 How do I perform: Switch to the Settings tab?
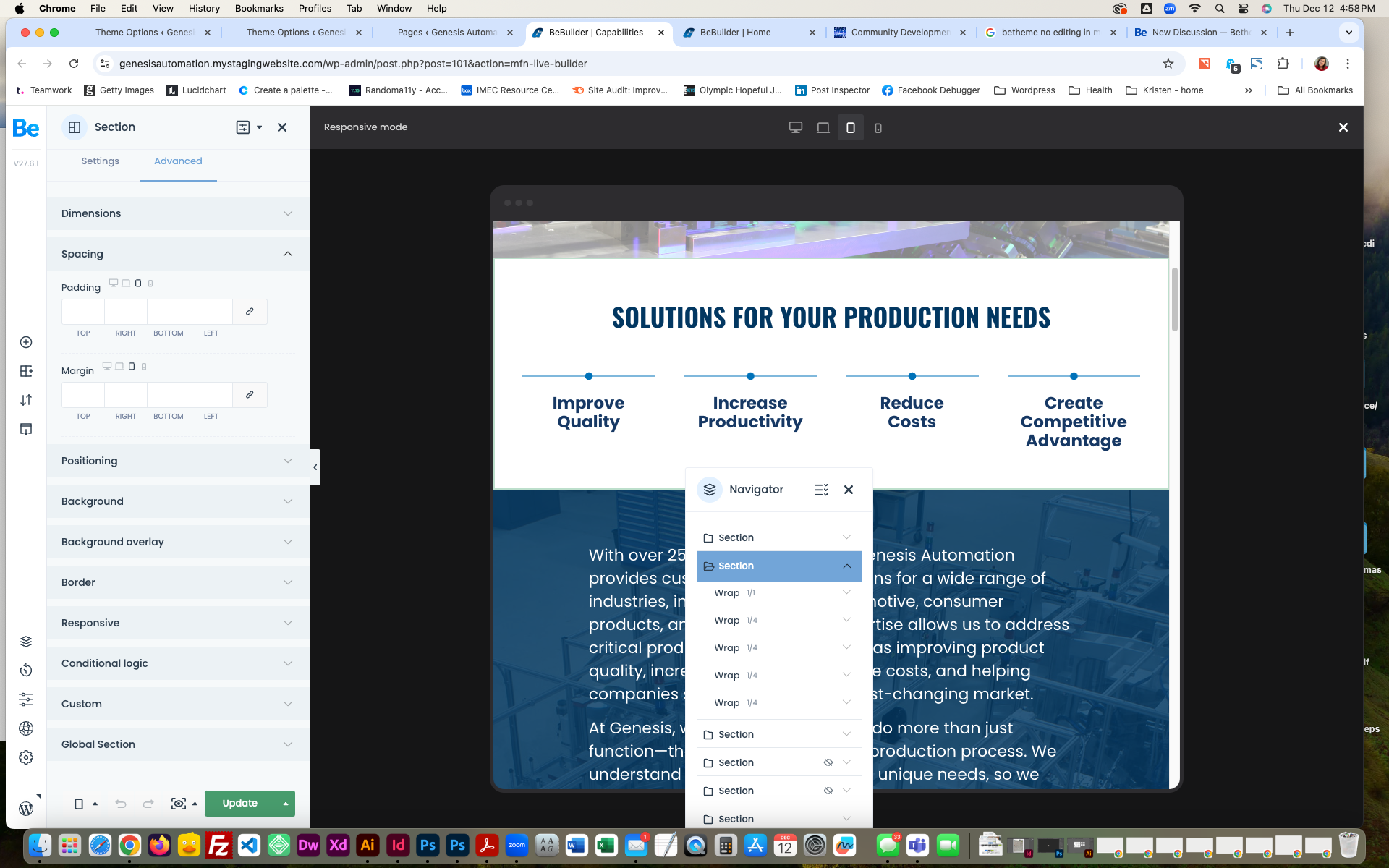tap(100, 161)
